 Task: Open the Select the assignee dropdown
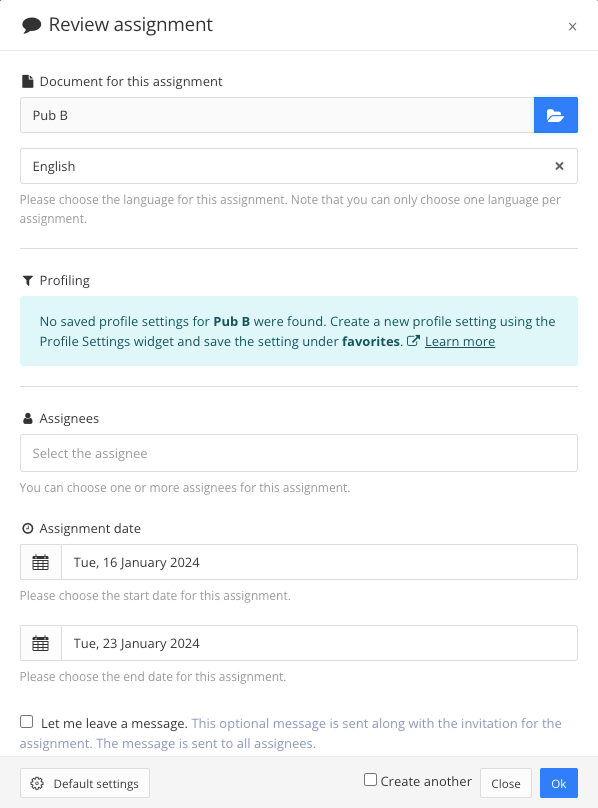click(299, 453)
